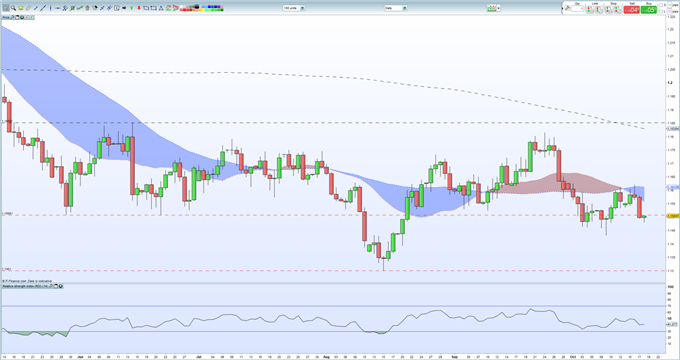Open RSI indicator wrench settings
Viewport: 680px width, 360px height.
click(51, 286)
